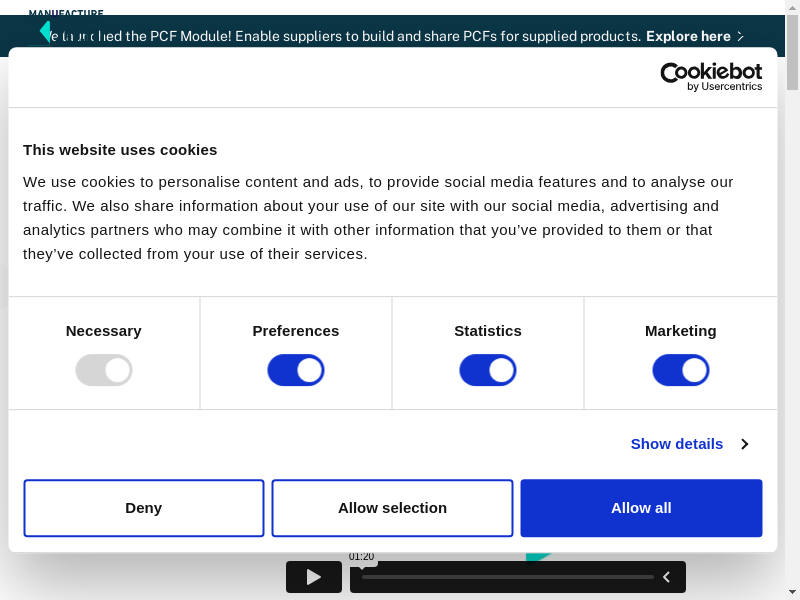Click the page scrollbar up arrow
Screen dimensions: 800x600
pos(792,8)
